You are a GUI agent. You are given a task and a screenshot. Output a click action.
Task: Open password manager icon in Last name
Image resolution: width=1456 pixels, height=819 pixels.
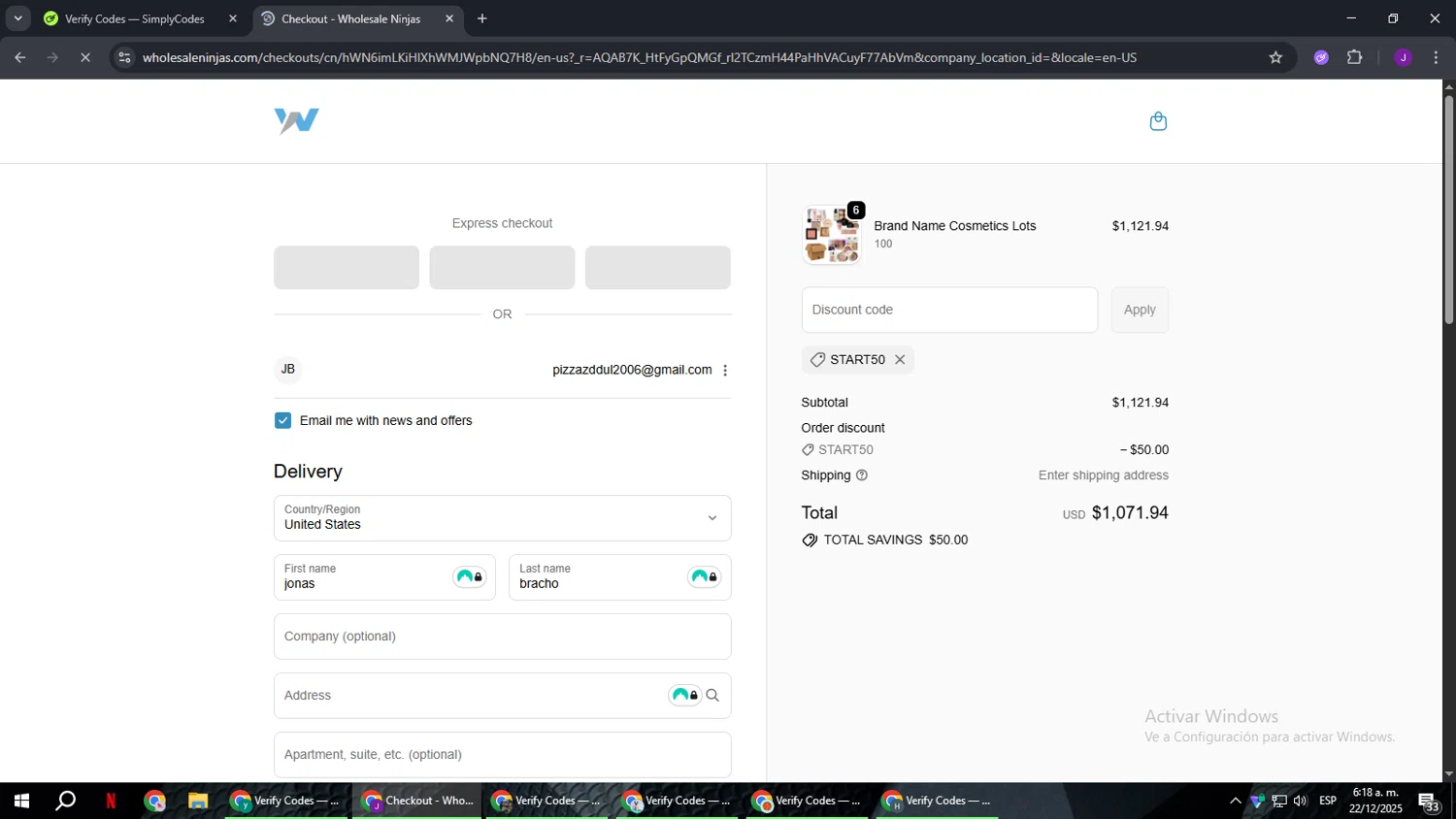coord(705,577)
